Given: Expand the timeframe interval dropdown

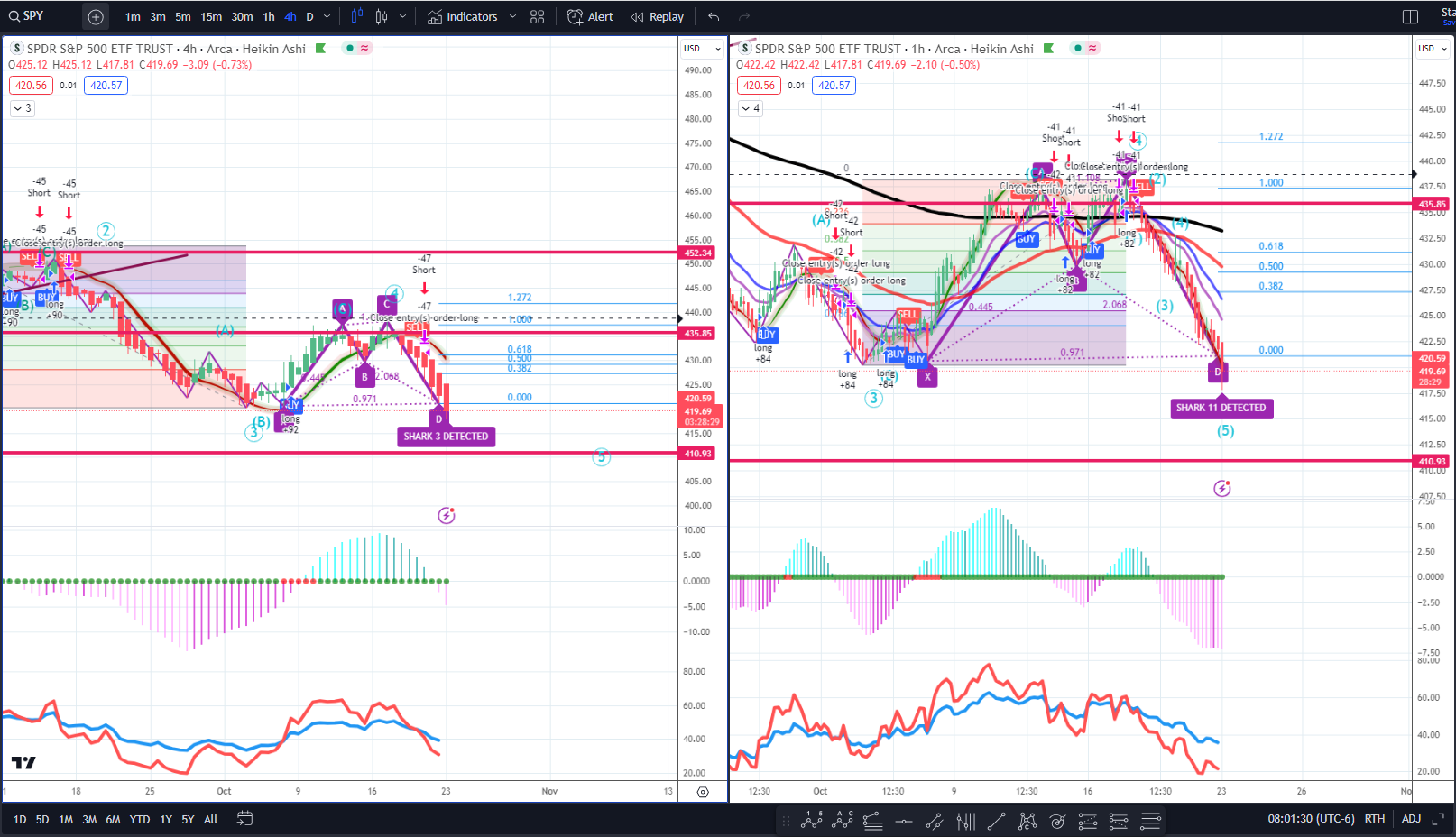Looking at the screenshot, I should [x=327, y=16].
